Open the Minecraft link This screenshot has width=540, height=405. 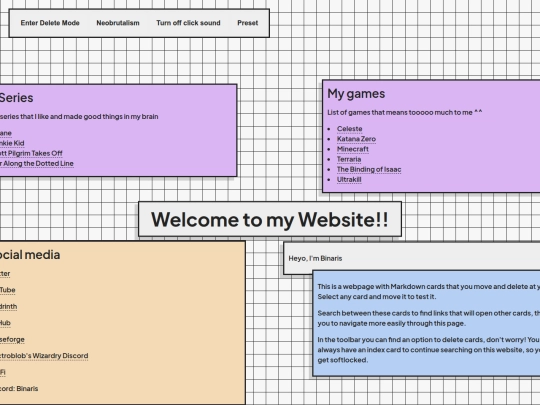tap(353, 149)
